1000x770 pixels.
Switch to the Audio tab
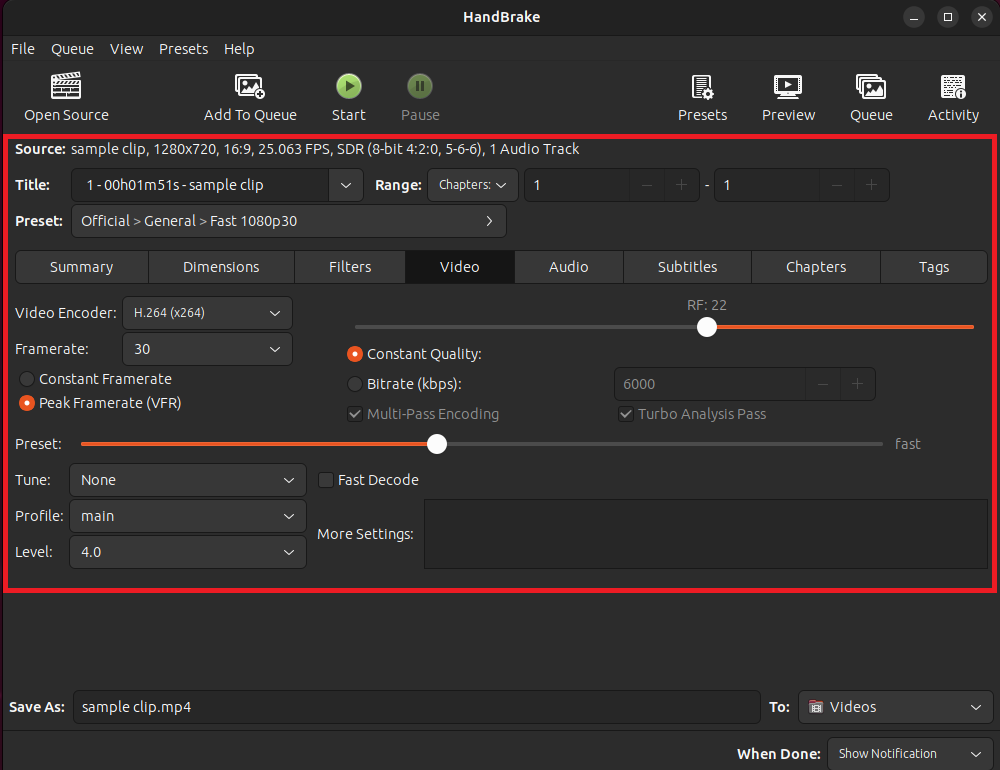click(x=568, y=267)
